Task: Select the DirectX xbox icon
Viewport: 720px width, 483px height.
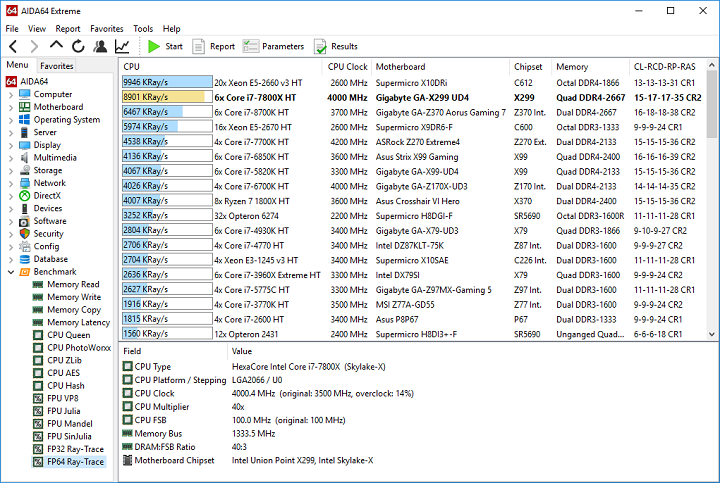Action: click(x=24, y=196)
